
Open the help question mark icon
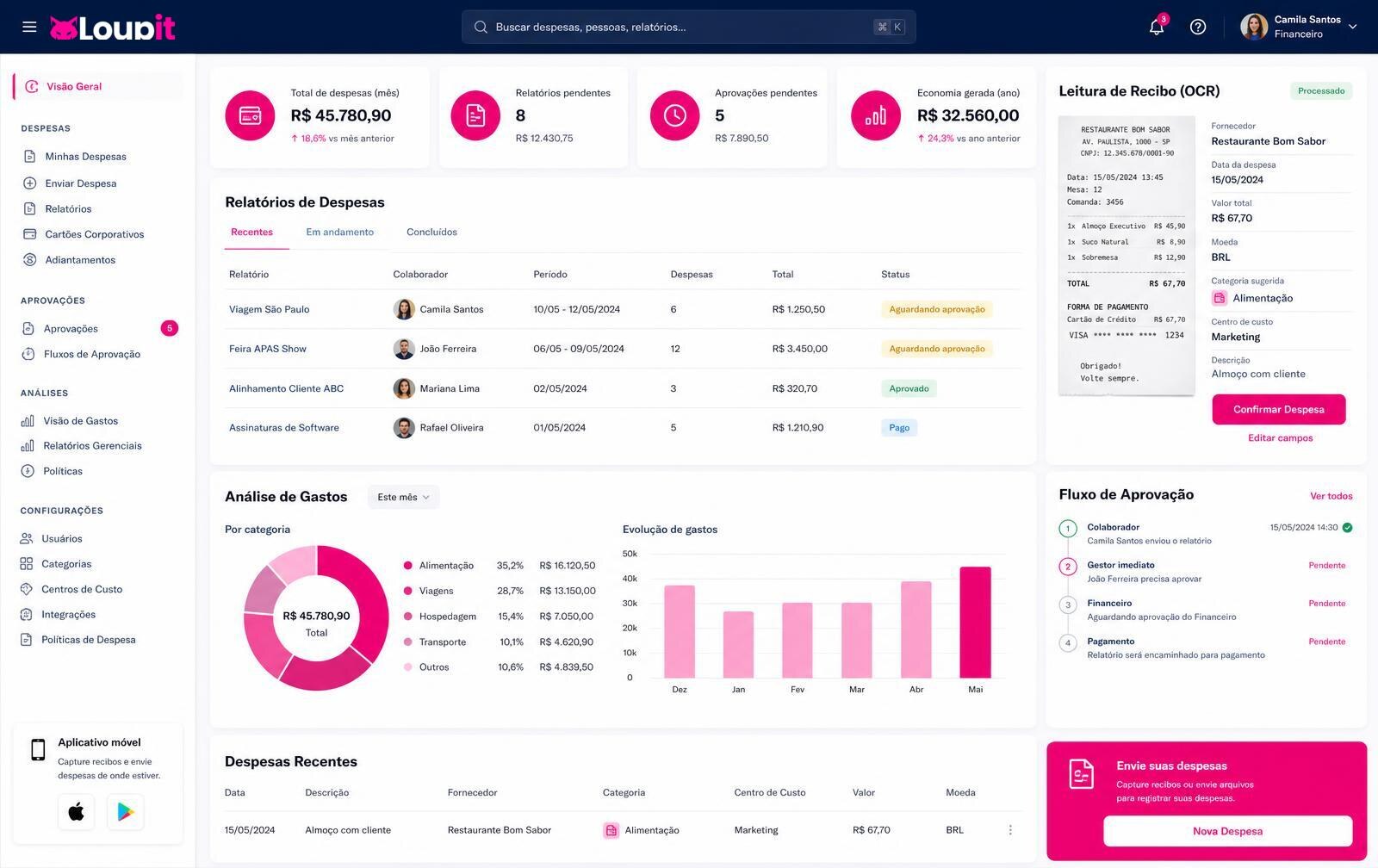tap(1197, 27)
